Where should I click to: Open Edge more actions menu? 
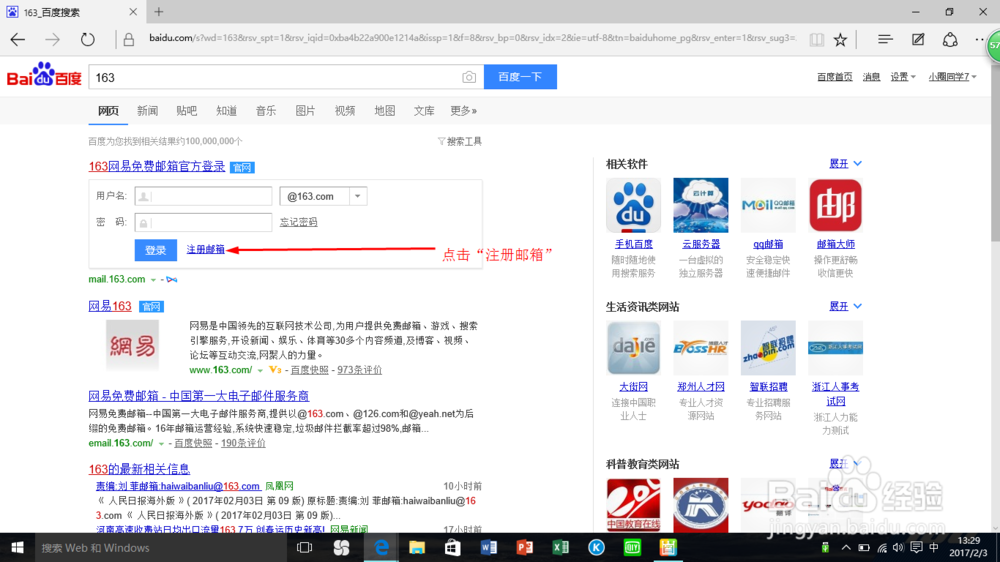(x=980, y=40)
